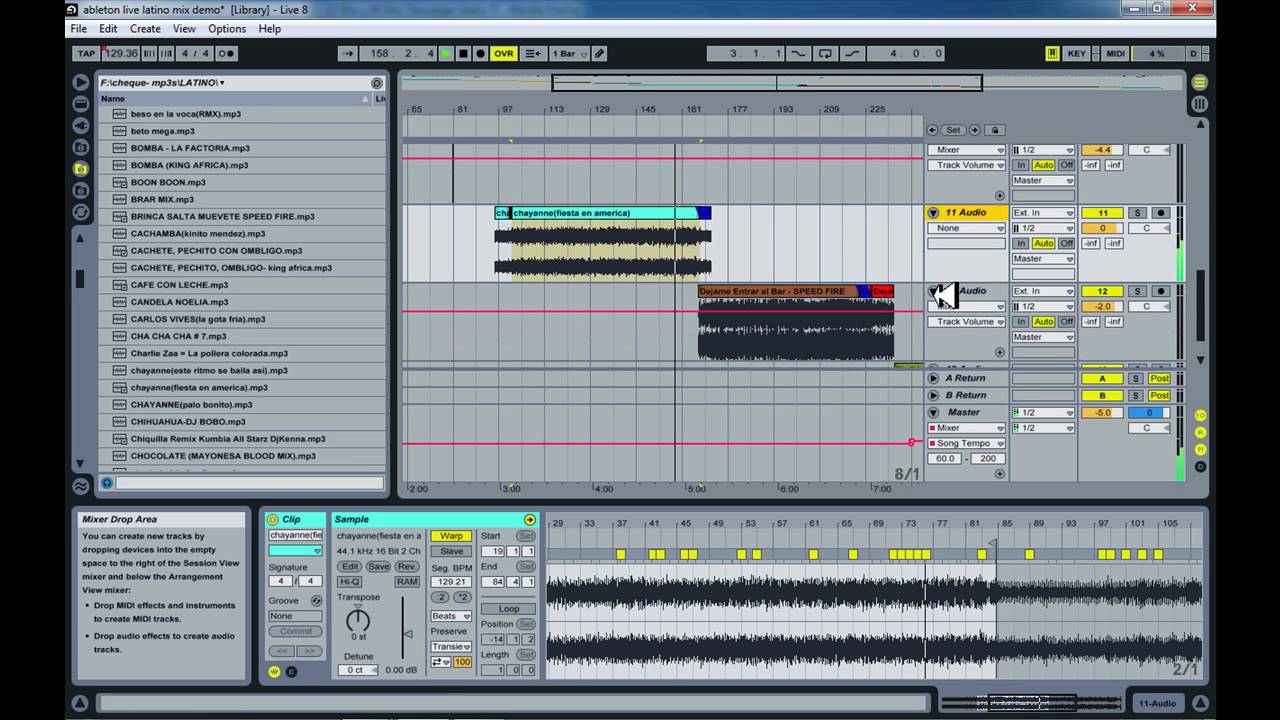Expand the B Return track
The image size is (1280, 720).
tap(933, 395)
